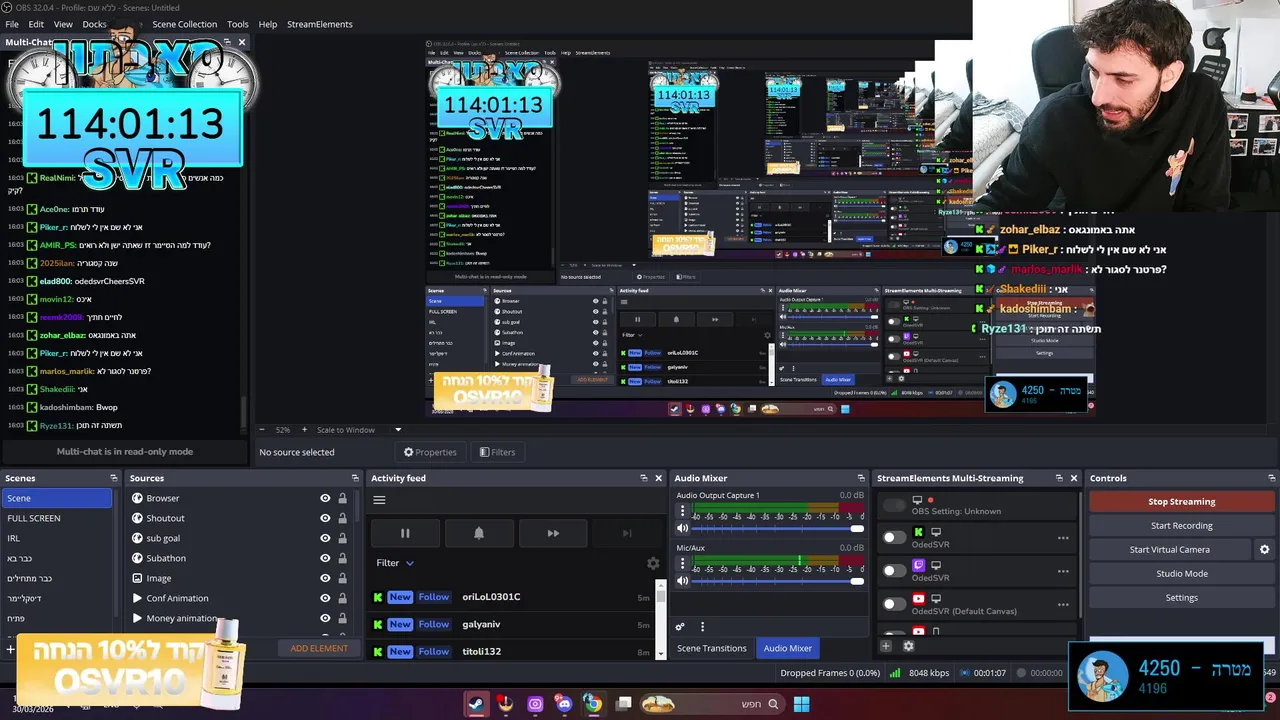This screenshot has width=1280, height=720.
Task: Pause the Activity feed alerts
Action: (405, 533)
